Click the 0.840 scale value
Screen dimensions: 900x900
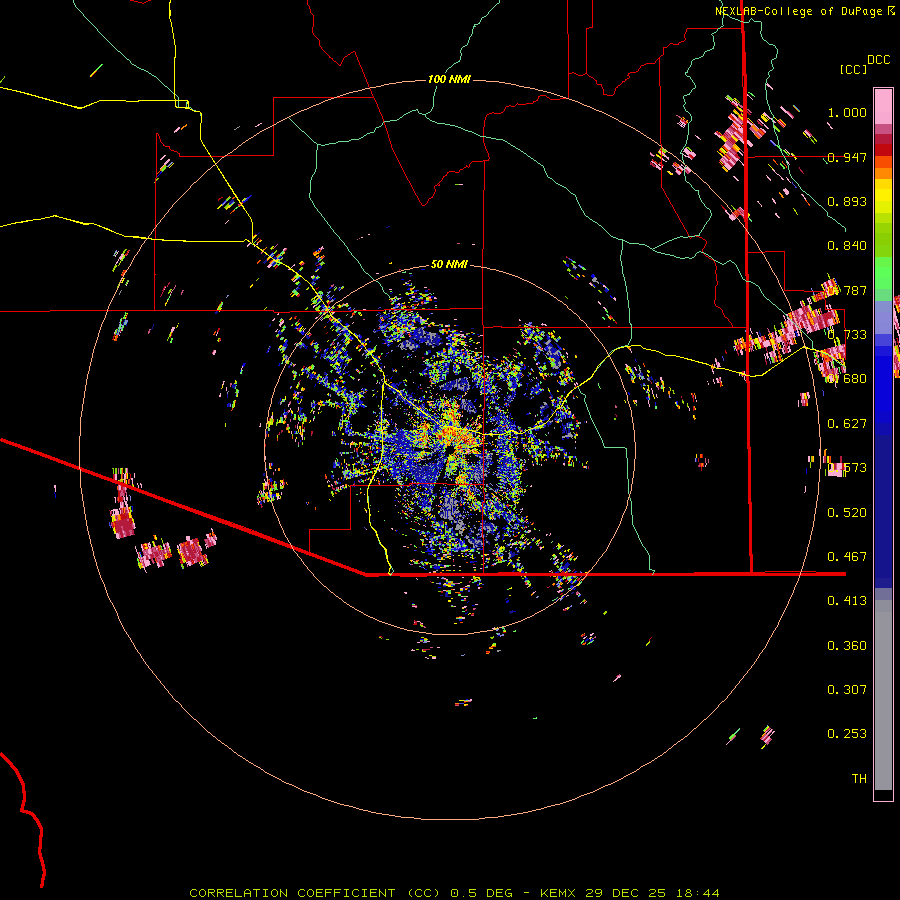847,246
